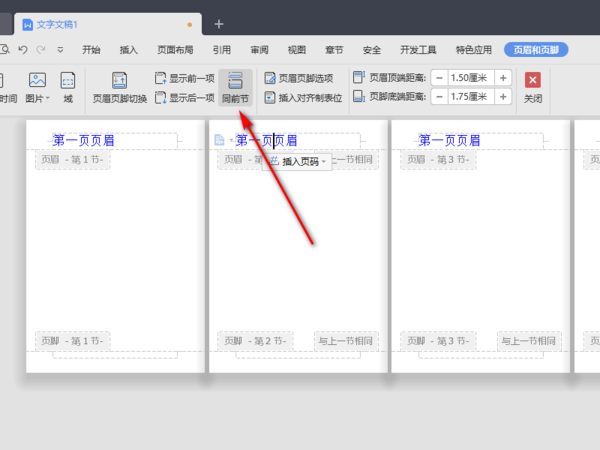
Task: Open the 特色应用 tab
Action: tap(474, 50)
